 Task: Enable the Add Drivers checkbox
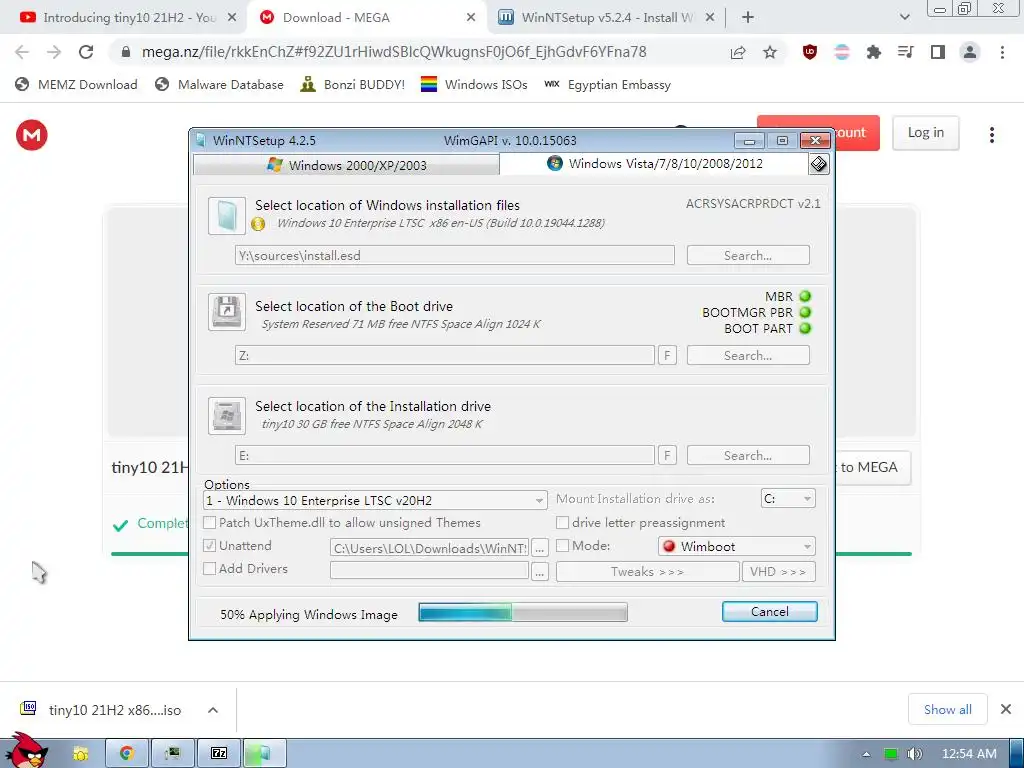pos(210,568)
